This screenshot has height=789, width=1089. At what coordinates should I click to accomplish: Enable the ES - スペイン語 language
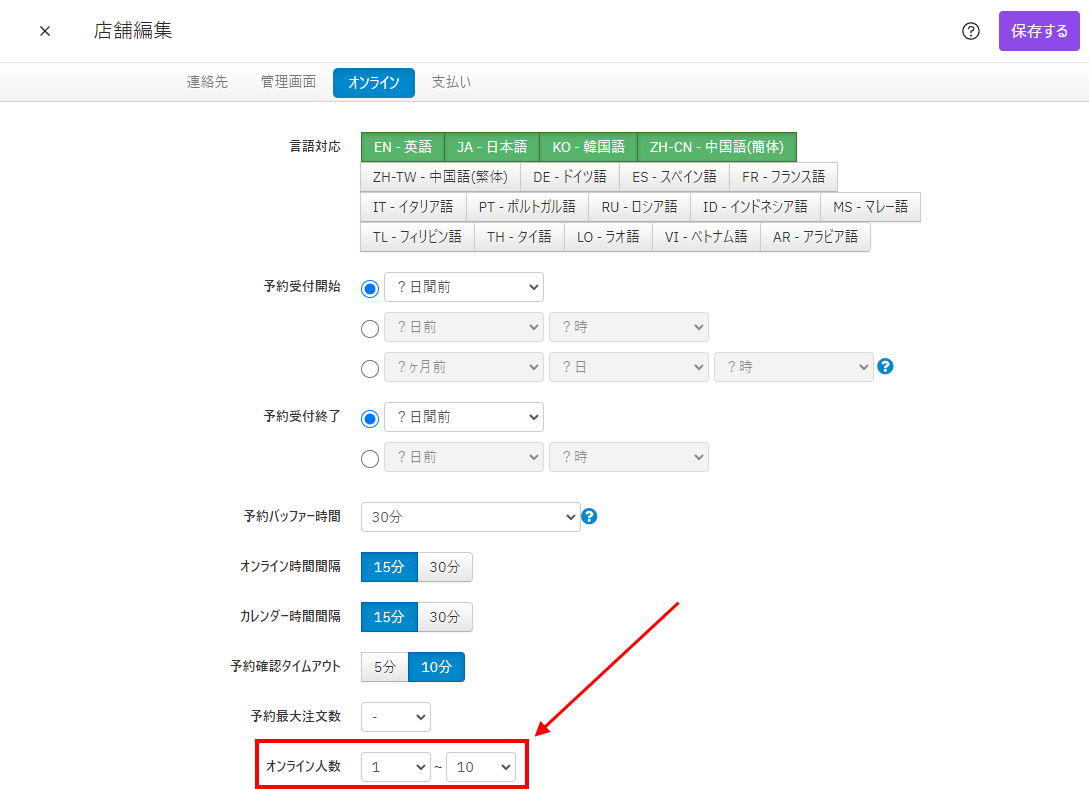pos(674,177)
